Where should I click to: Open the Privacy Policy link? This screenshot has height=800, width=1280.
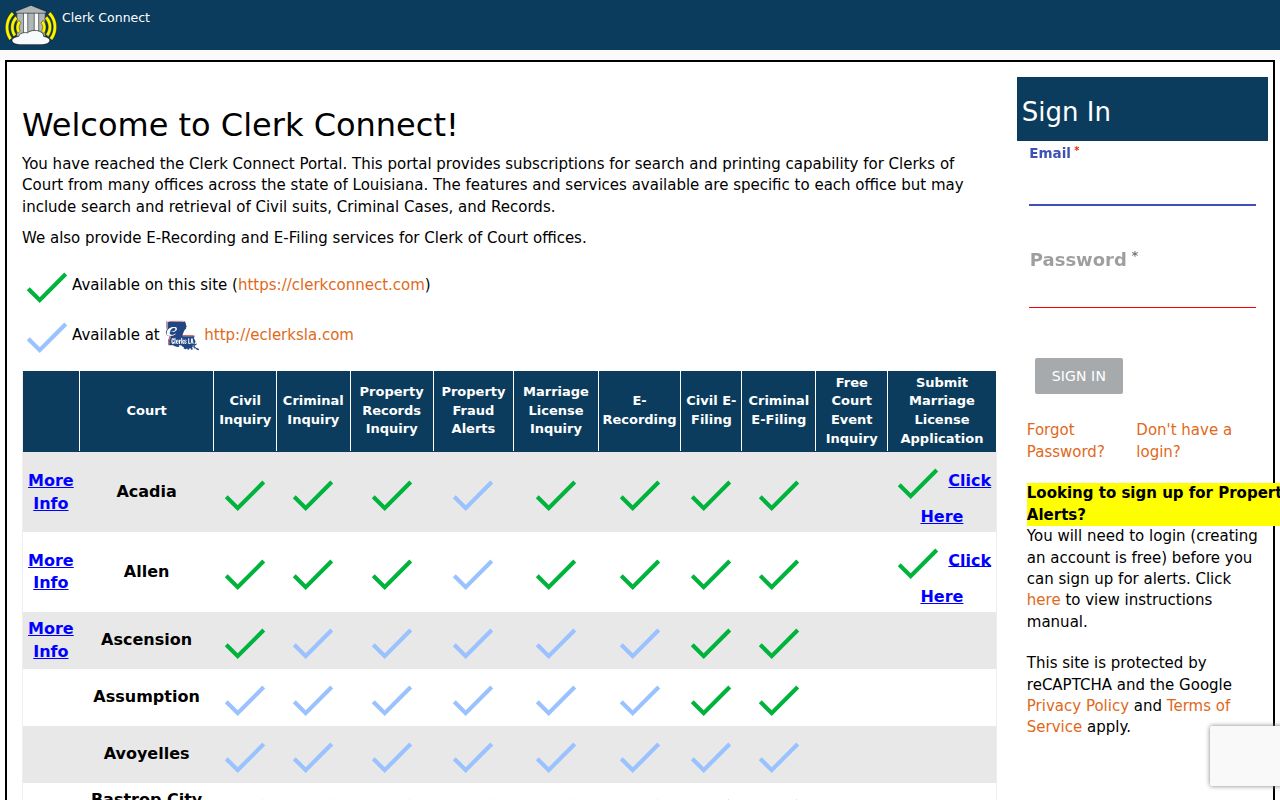click(x=1078, y=706)
